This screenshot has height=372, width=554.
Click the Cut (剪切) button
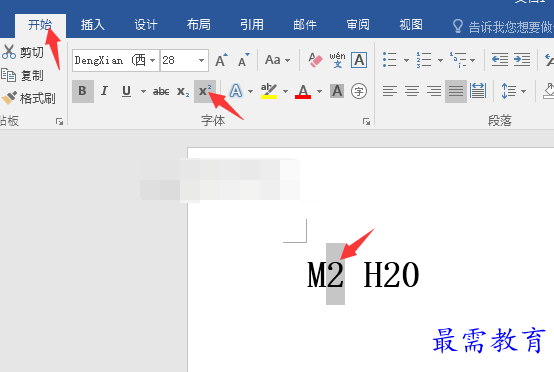[23, 53]
